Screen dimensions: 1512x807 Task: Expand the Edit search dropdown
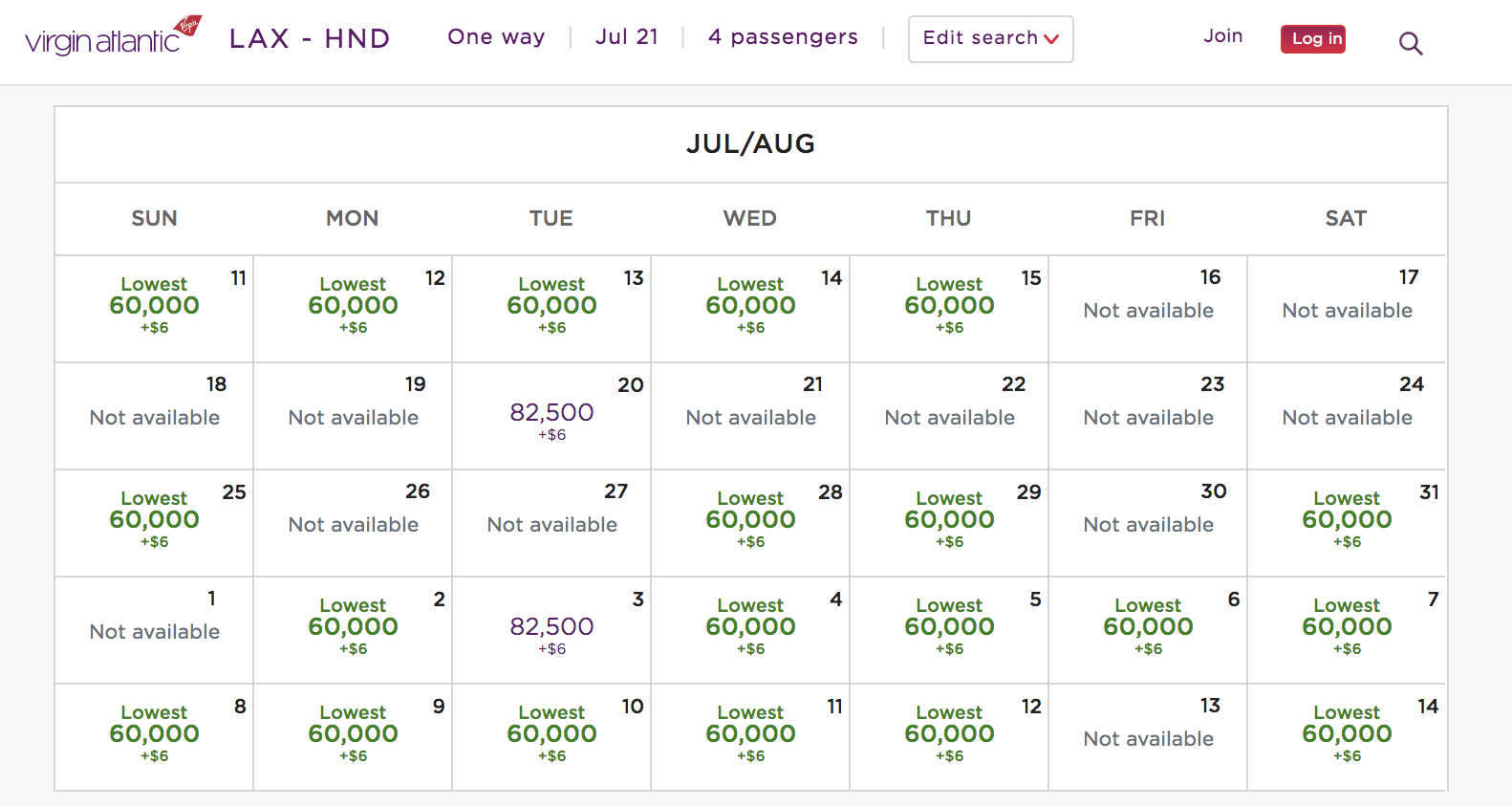[990, 39]
